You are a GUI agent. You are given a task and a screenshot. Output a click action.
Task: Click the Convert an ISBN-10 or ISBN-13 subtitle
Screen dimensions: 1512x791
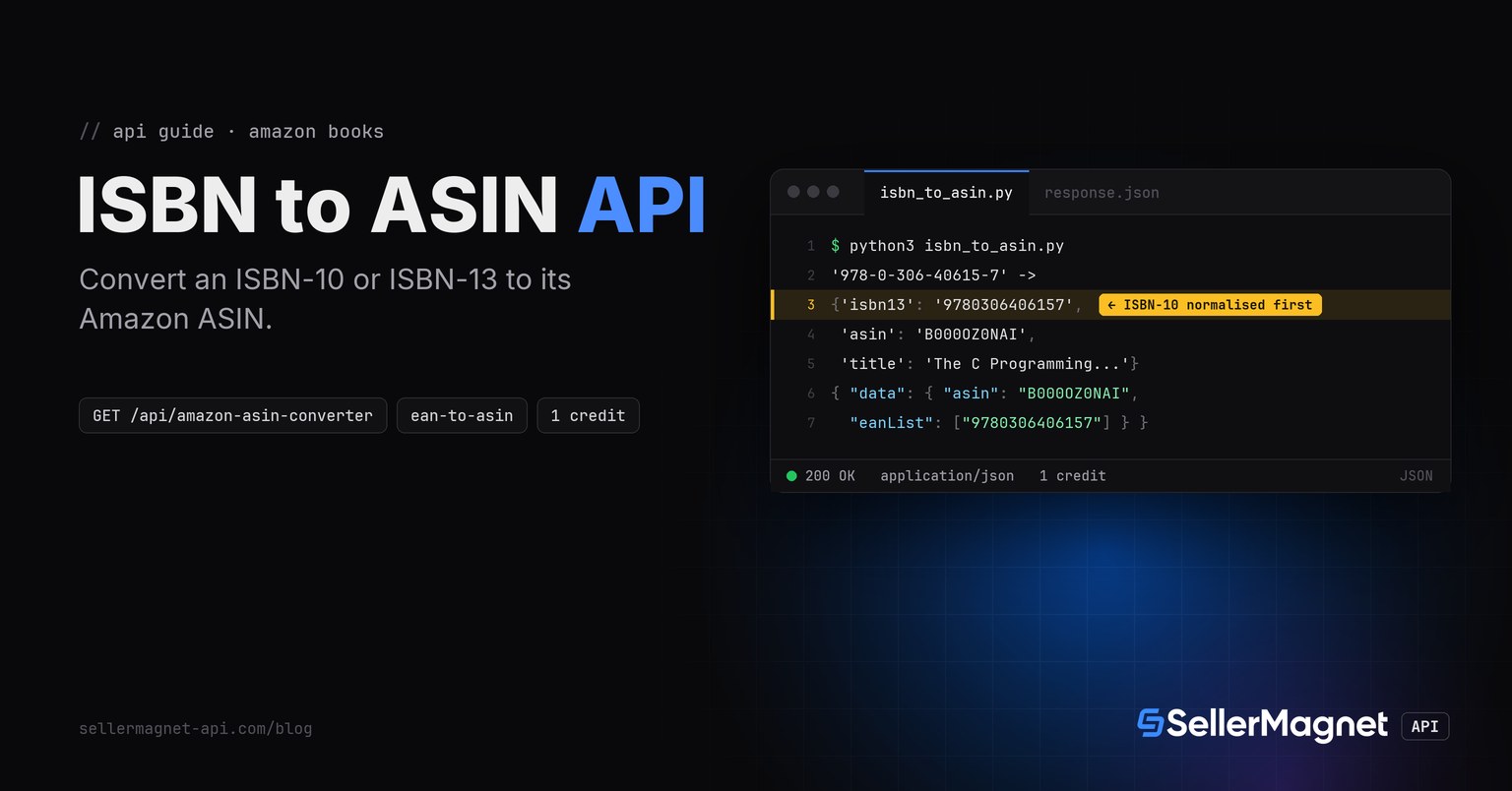(x=325, y=299)
